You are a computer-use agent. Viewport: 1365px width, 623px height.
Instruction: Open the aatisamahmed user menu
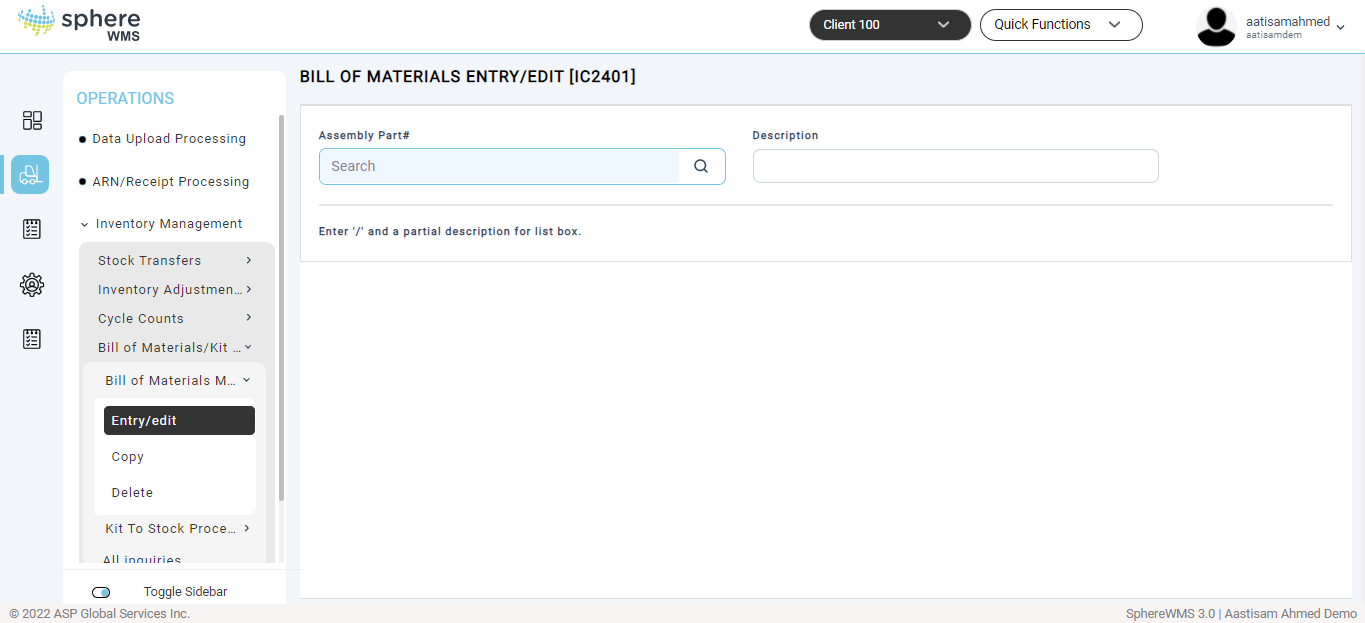pyautogui.click(x=1295, y=27)
